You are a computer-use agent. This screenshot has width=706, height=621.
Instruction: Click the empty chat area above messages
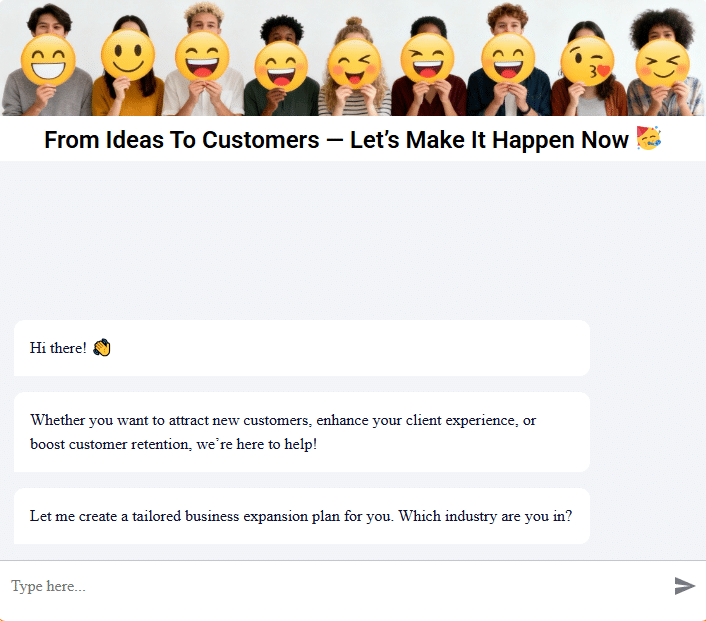353,240
